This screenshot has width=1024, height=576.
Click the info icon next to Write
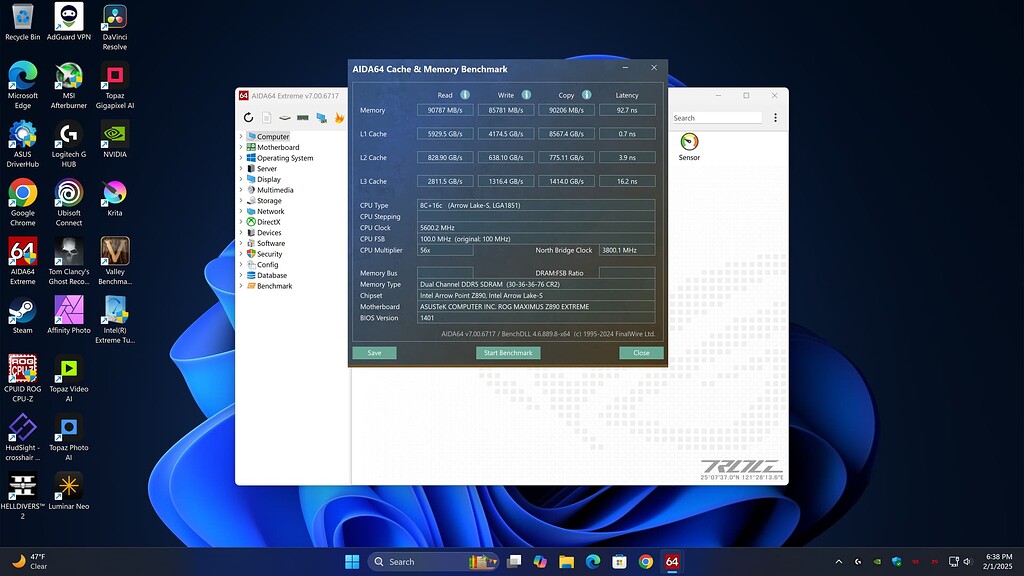[526, 95]
